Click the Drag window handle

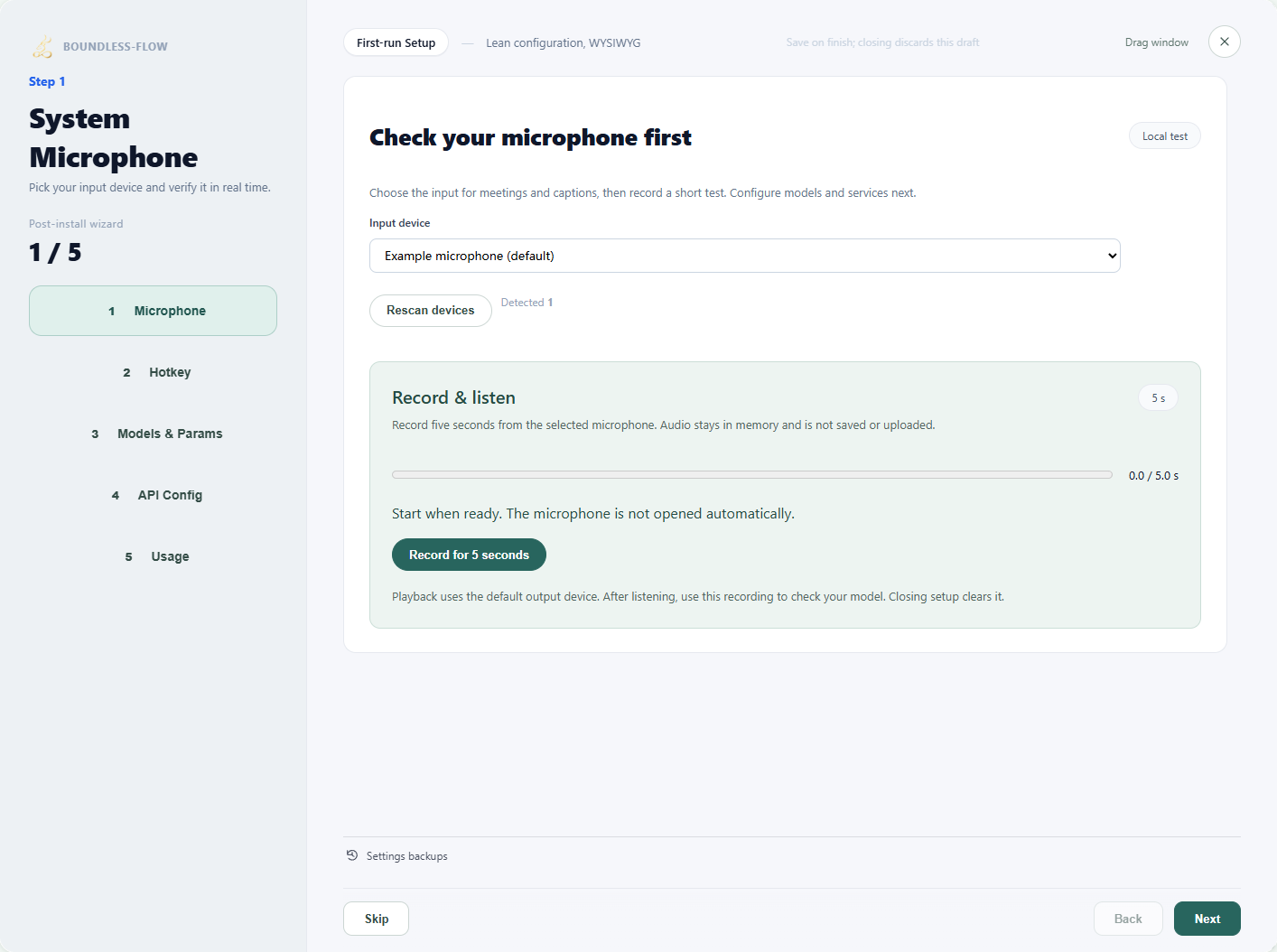1157,42
